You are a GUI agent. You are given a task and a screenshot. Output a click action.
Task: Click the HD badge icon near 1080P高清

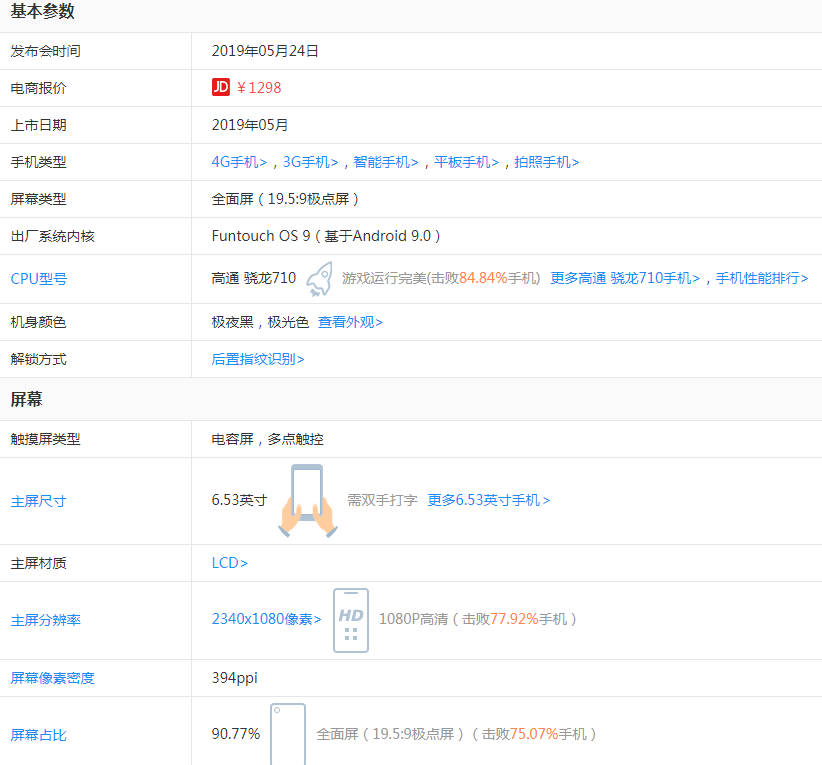[x=351, y=619]
